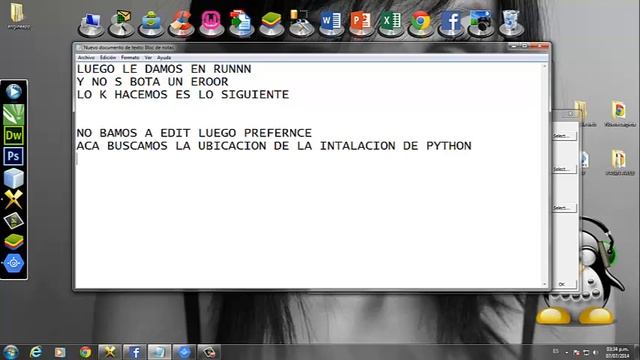Open the mail envelope icon in the top dock
The height and width of the screenshot is (360, 640).
click(121, 23)
